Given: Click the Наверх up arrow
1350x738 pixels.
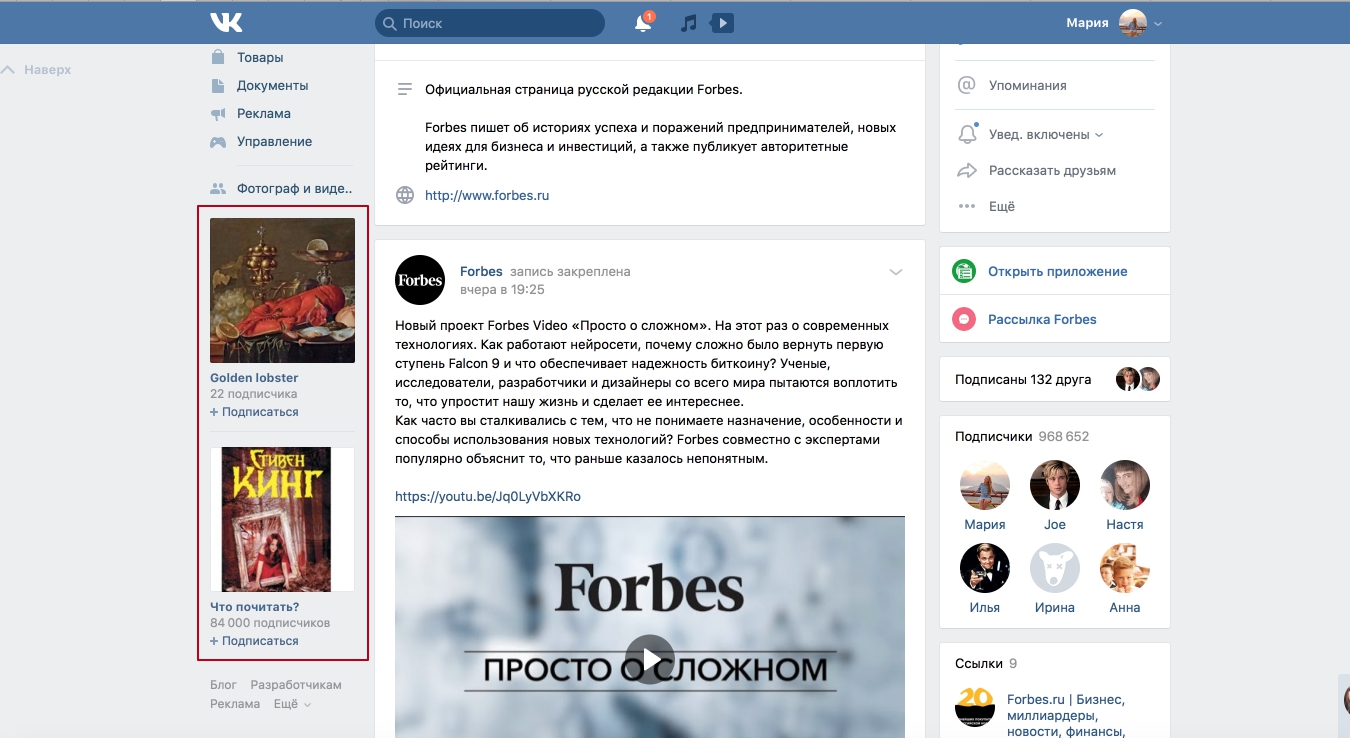Looking at the screenshot, I should [x=8, y=70].
